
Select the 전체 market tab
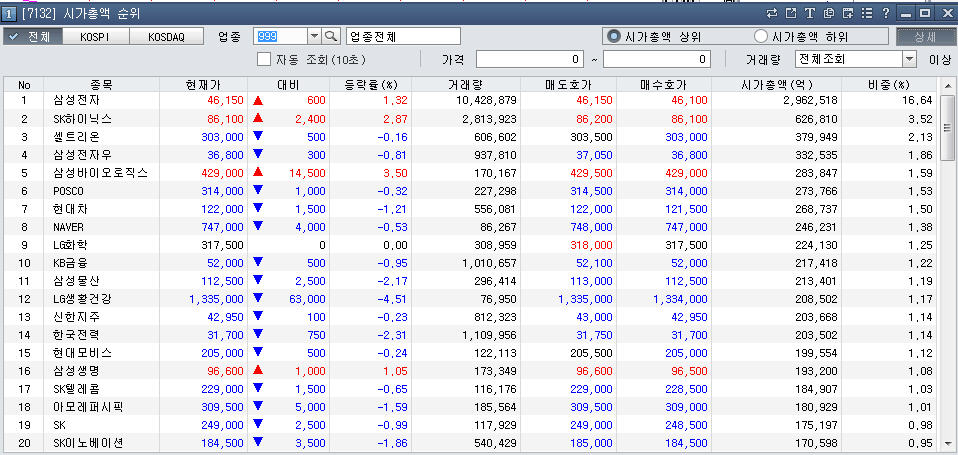coord(32,36)
